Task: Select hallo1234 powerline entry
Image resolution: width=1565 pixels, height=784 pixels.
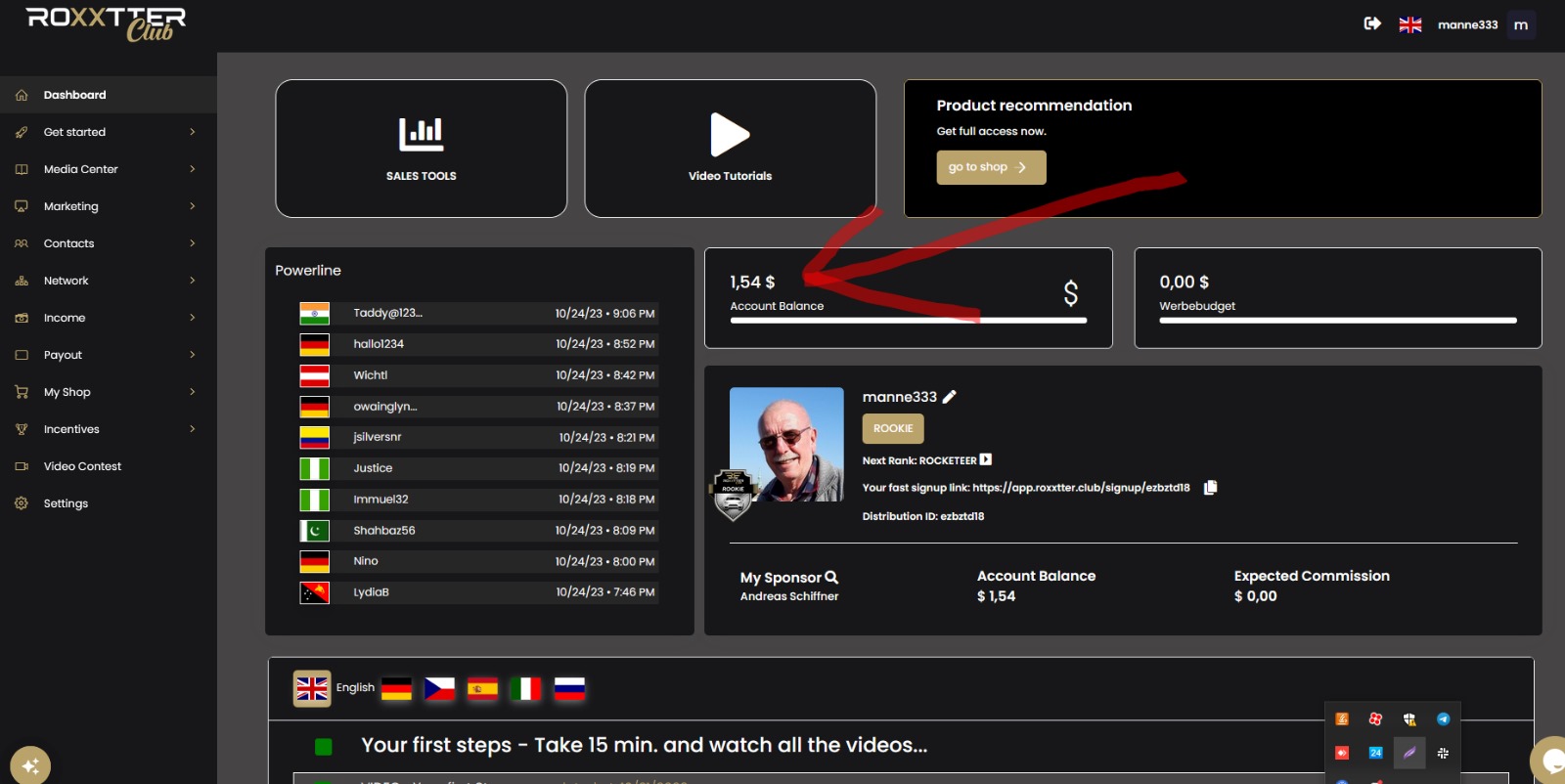Action: point(478,344)
